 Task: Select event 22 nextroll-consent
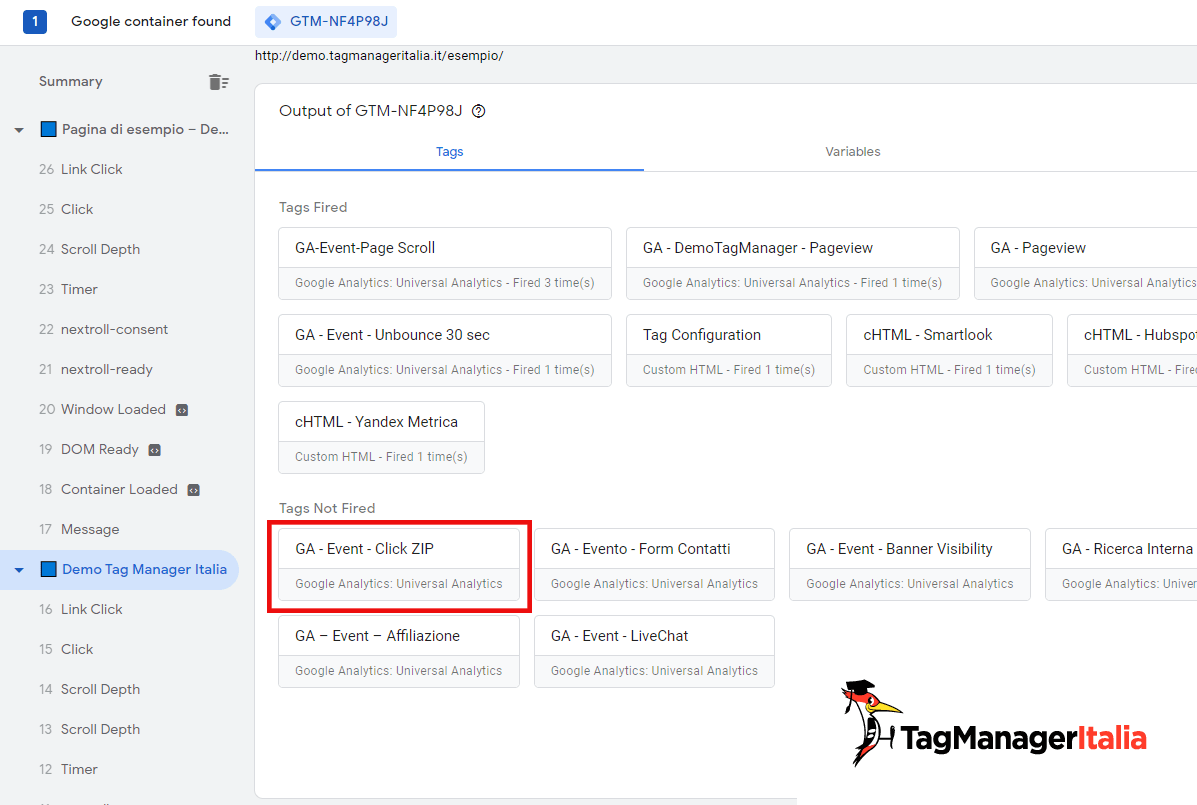[104, 330]
